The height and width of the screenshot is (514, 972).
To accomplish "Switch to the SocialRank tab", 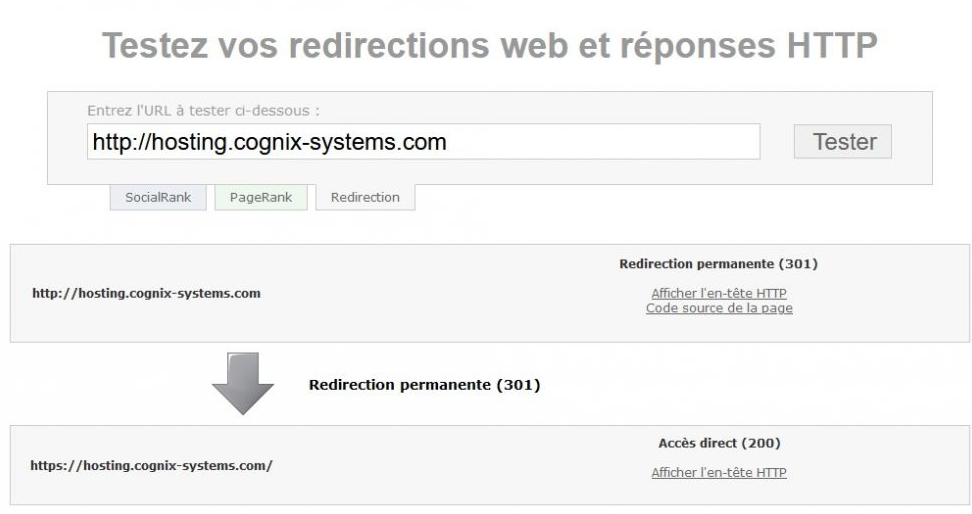I will [x=158, y=197].
